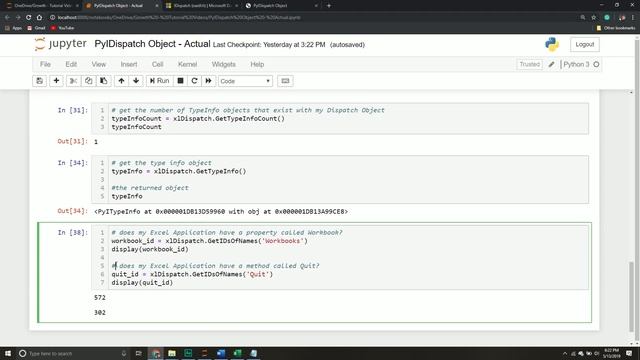Click the browser forward arrow
The height and width of the screenshot is (360, 640).
(x=18, y=18)
